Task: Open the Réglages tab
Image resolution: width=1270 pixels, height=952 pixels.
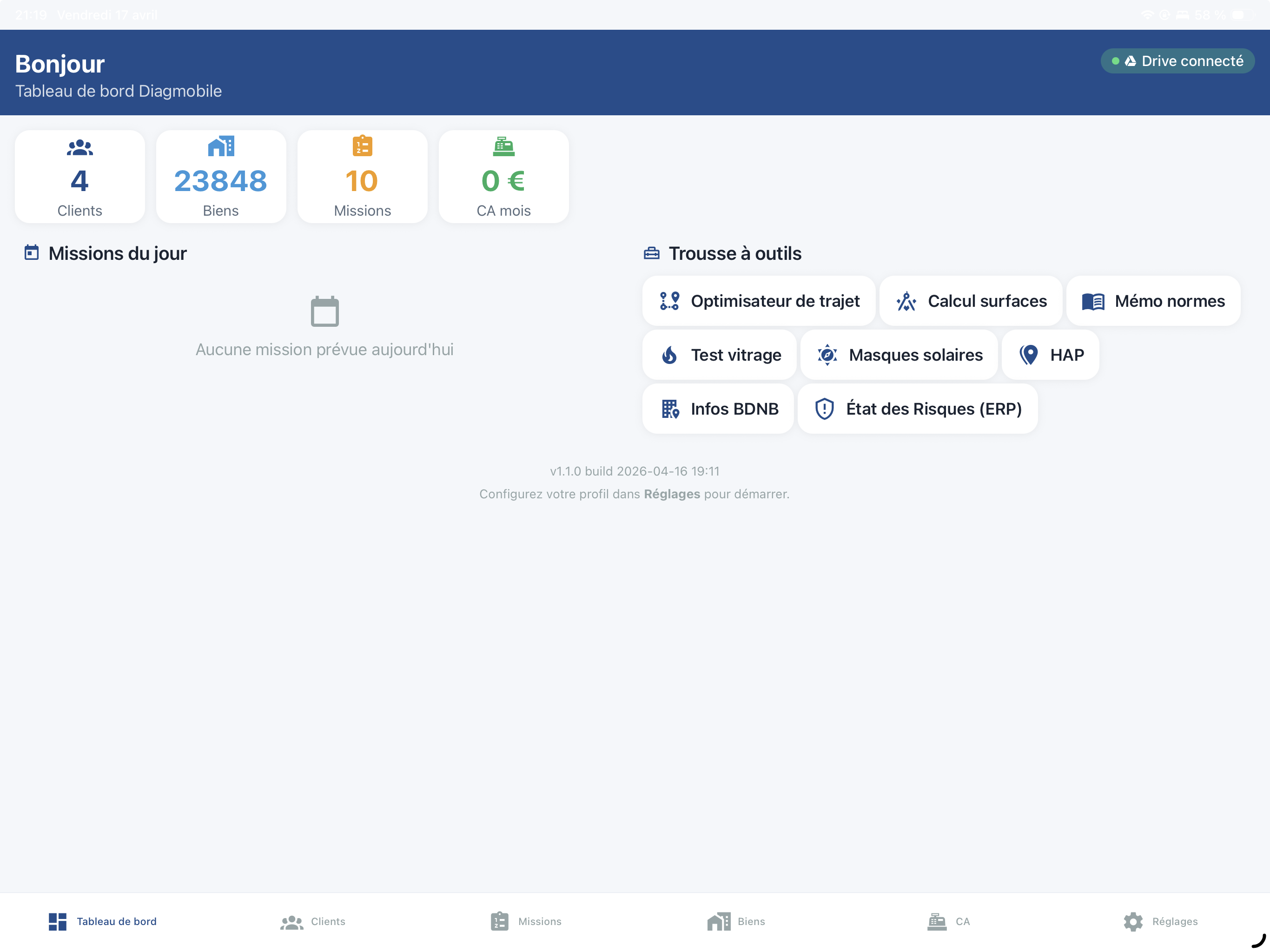Action: 1160,921
